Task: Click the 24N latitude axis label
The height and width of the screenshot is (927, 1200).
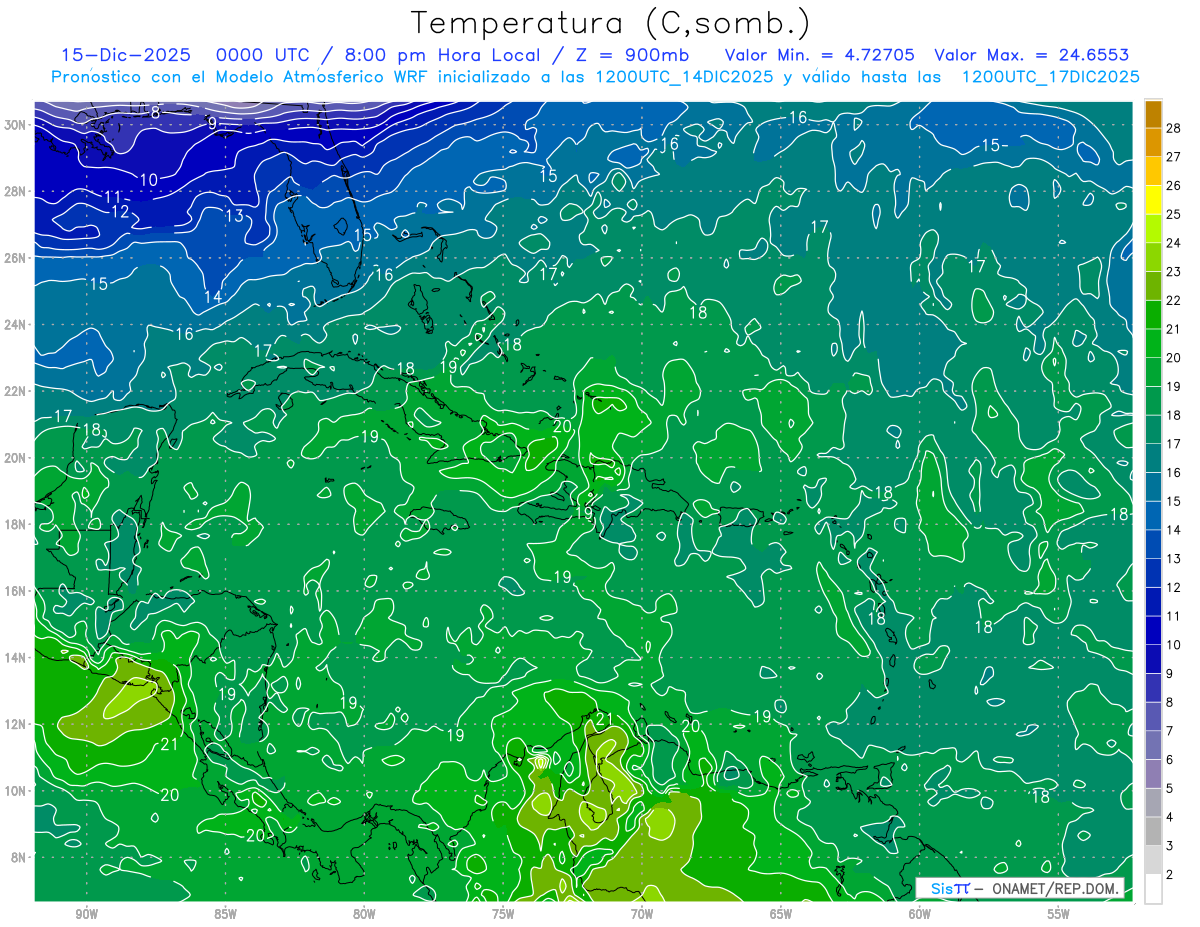Action: pyautogui.click(x=15, y=325)
